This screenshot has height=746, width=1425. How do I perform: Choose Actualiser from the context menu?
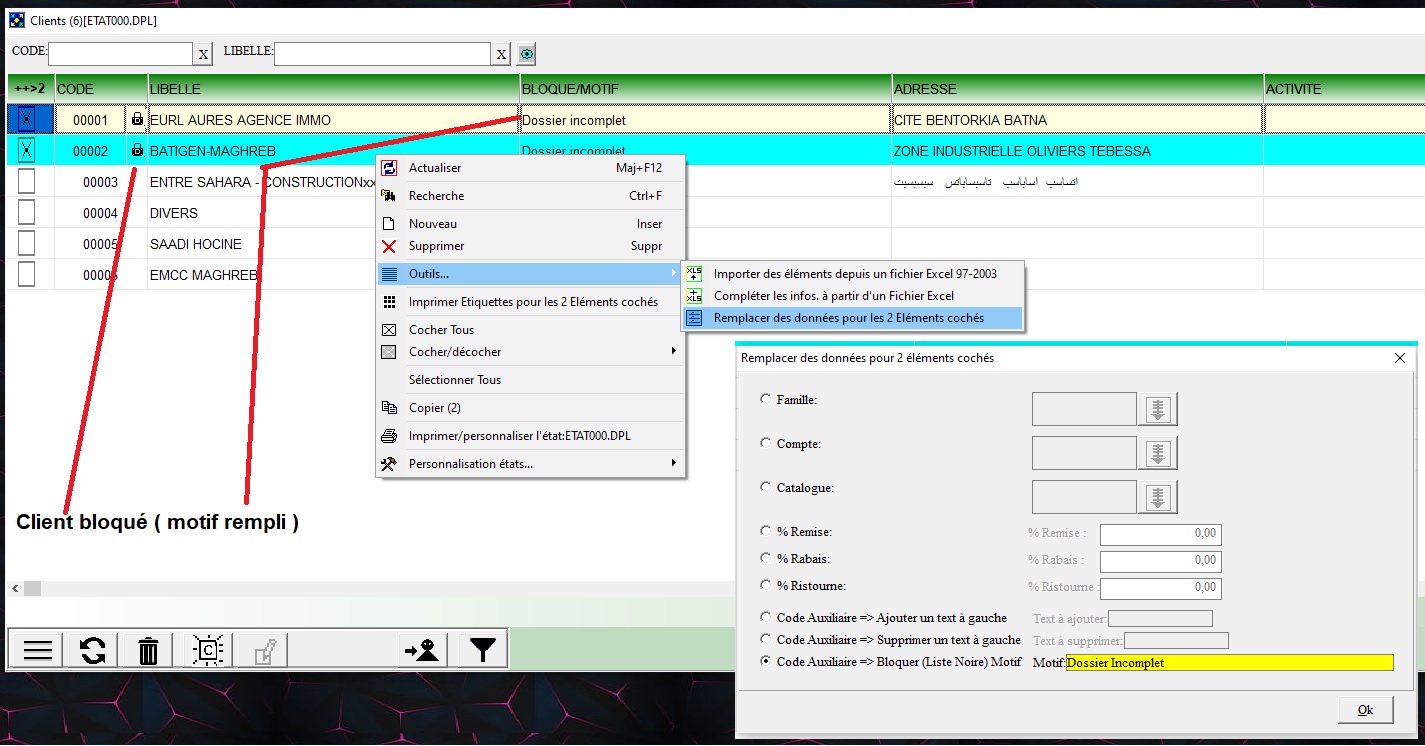[531, 168]
